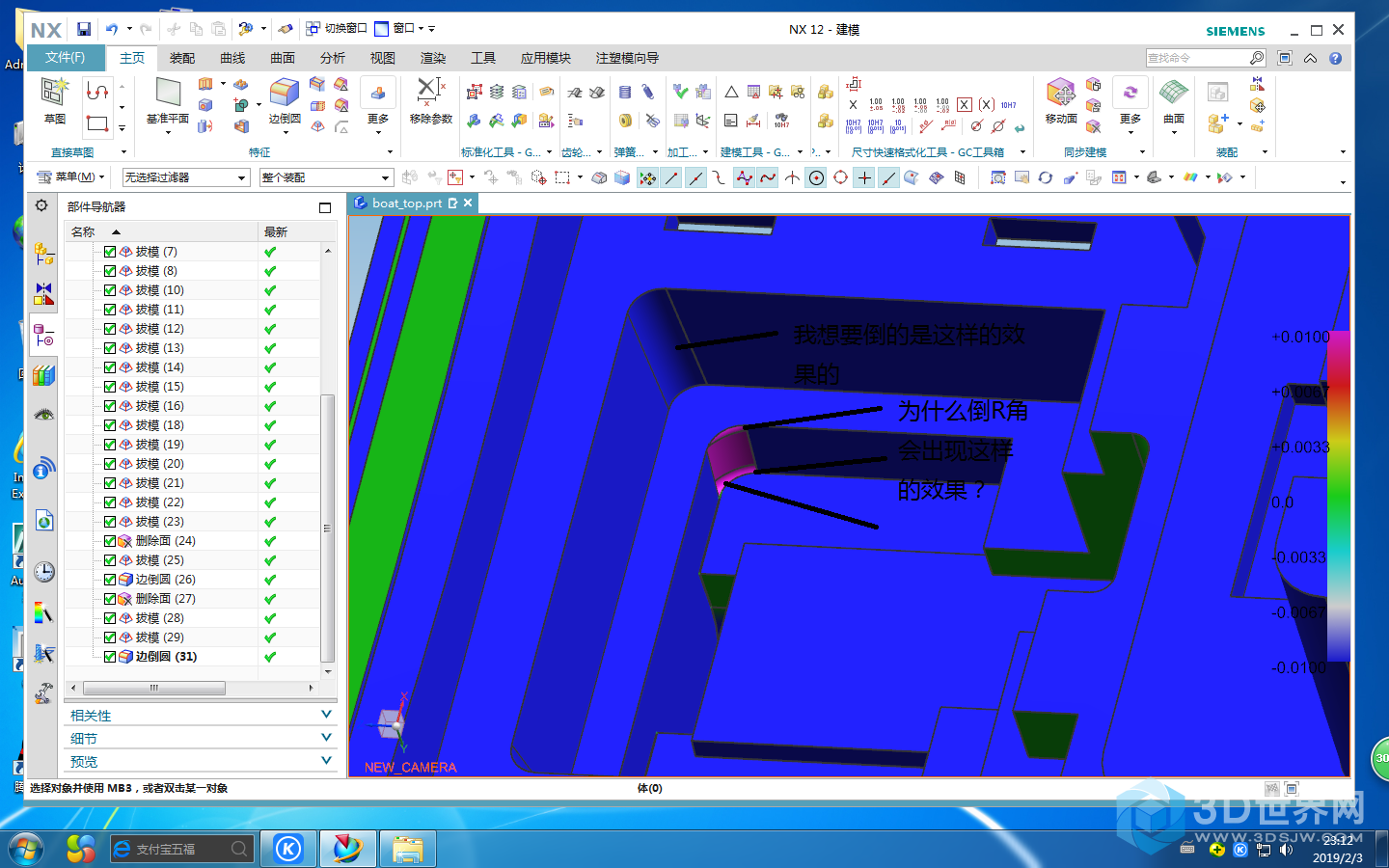The image size is (1389, 868).
Task: Click full screen icon beside search
Action: (1284, 58)
